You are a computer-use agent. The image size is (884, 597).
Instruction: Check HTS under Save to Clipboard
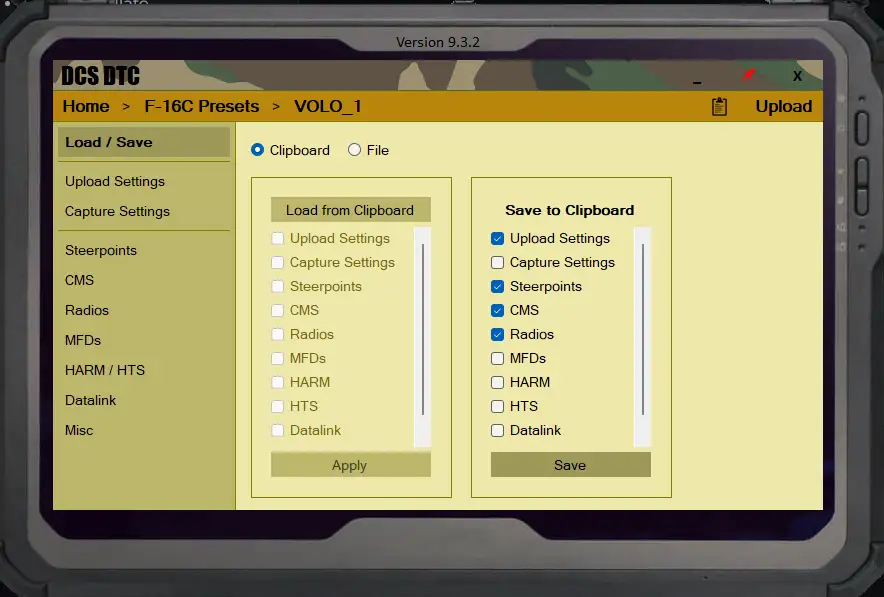(497, 406)
